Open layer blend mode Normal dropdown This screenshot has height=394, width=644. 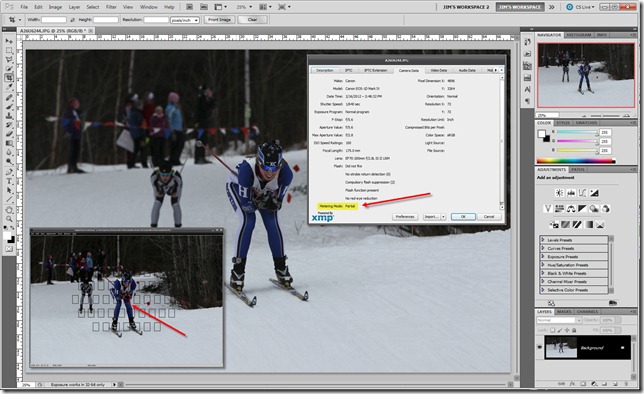click(559, 320)
